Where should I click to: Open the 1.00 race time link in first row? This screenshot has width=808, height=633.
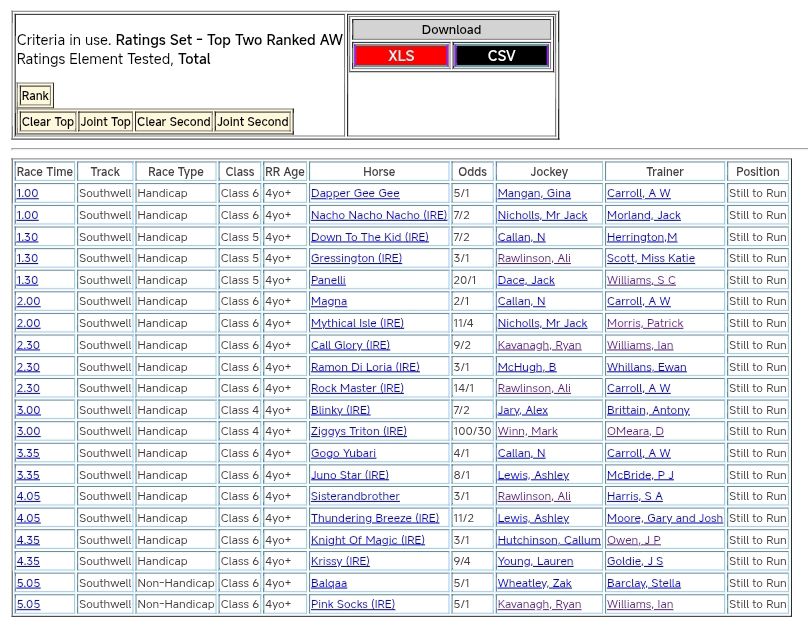27,194
